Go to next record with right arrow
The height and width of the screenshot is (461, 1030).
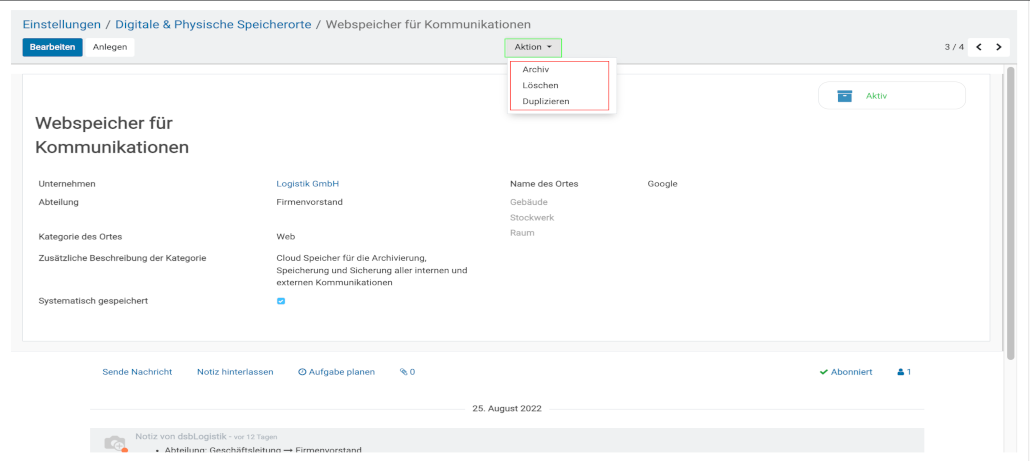(998, 47)
